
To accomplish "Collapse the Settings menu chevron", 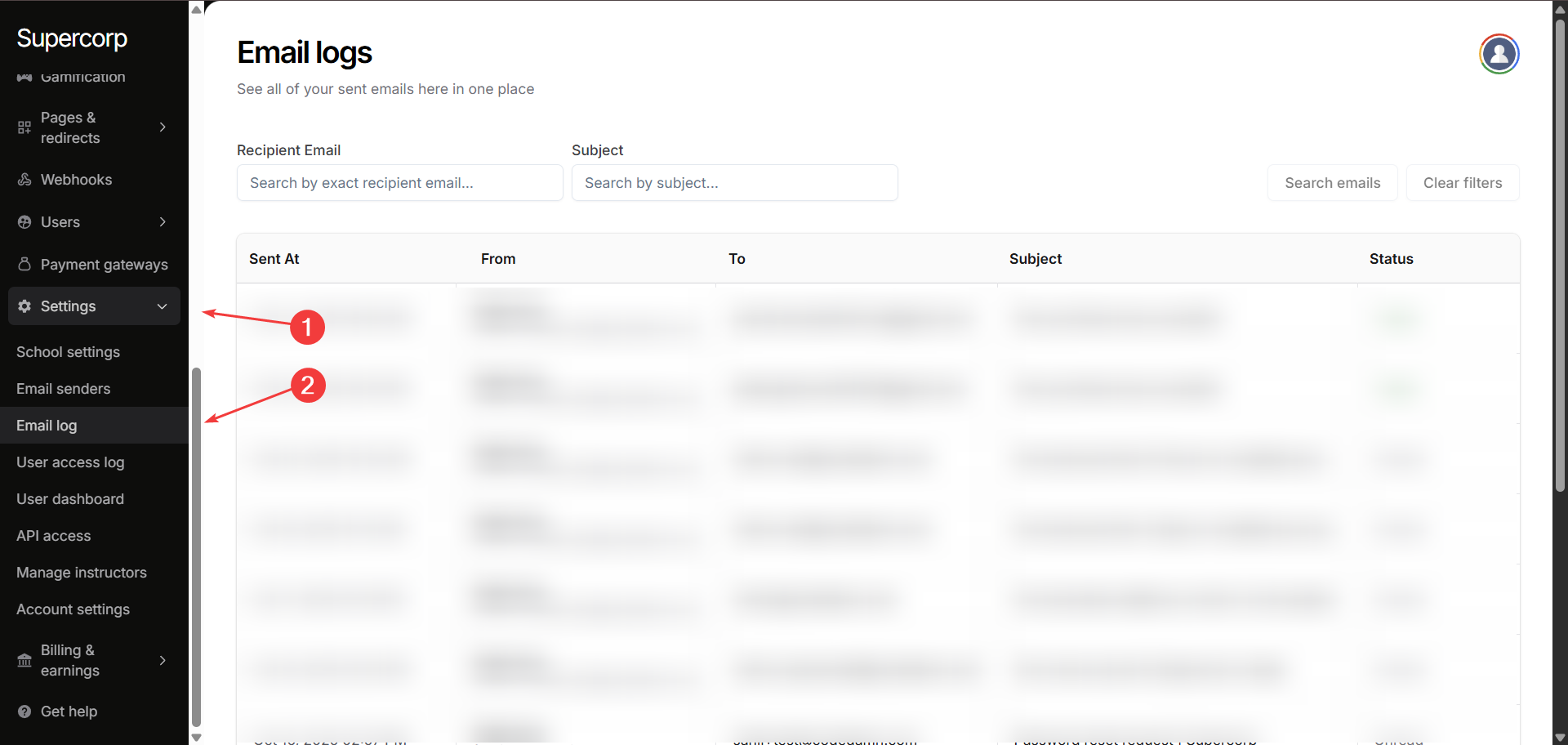I will tap(163, 306).
